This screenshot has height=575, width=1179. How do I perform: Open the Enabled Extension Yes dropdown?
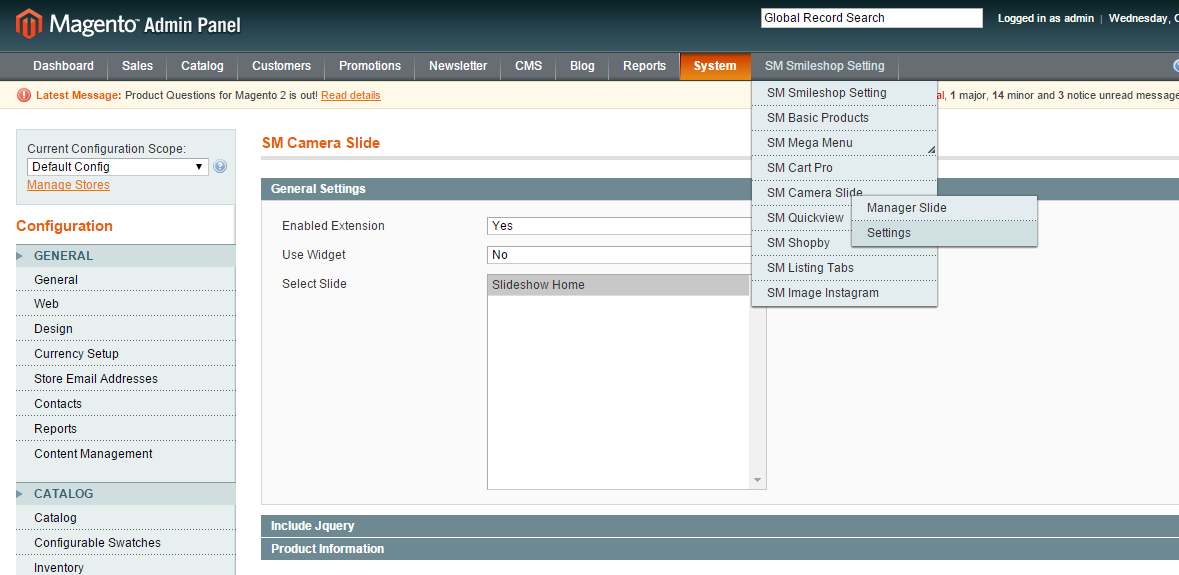pos(618,225)
